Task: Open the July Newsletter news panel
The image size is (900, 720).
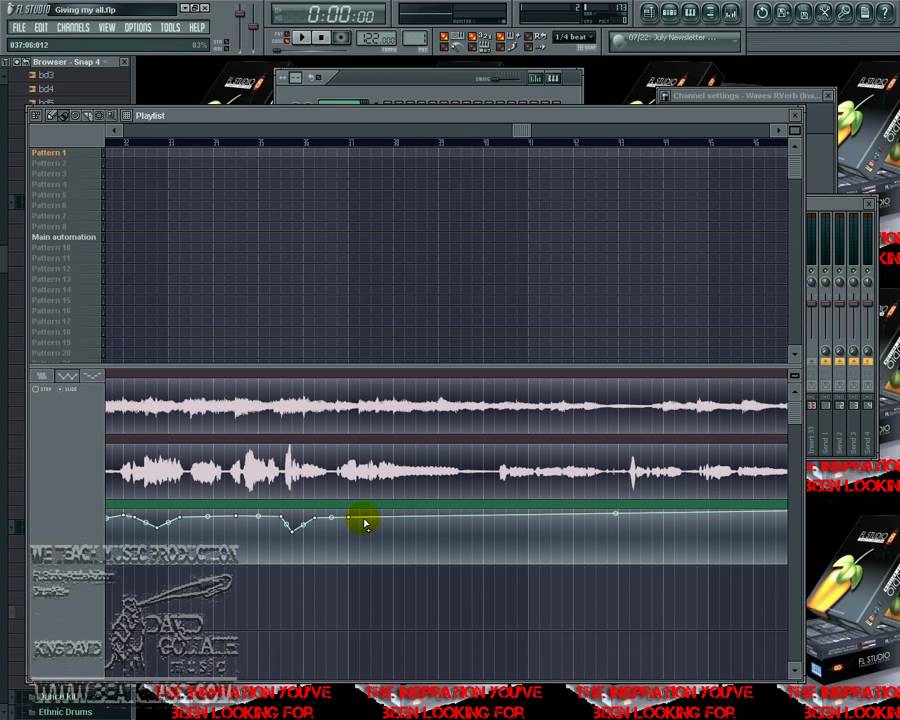Action: coord(674,40)
